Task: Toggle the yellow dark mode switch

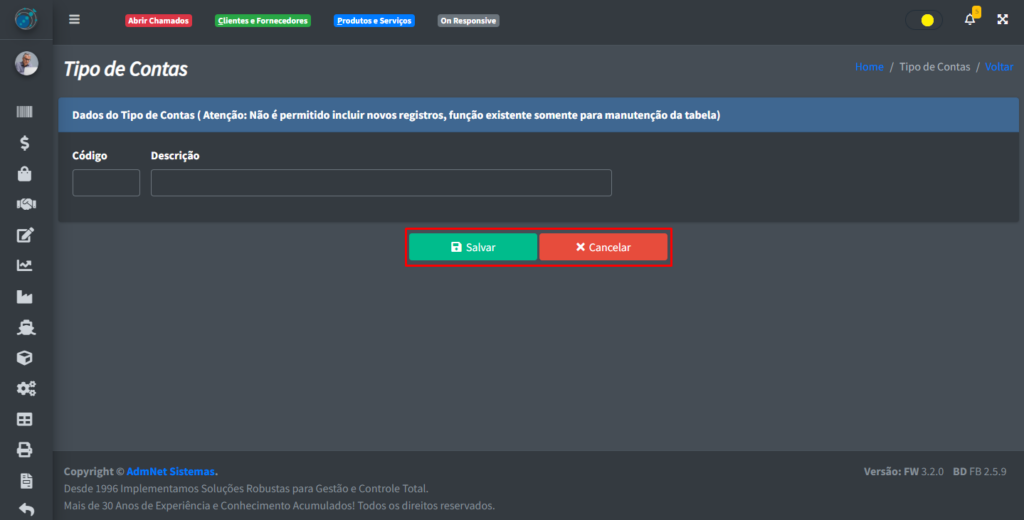Action: (924, 20)
